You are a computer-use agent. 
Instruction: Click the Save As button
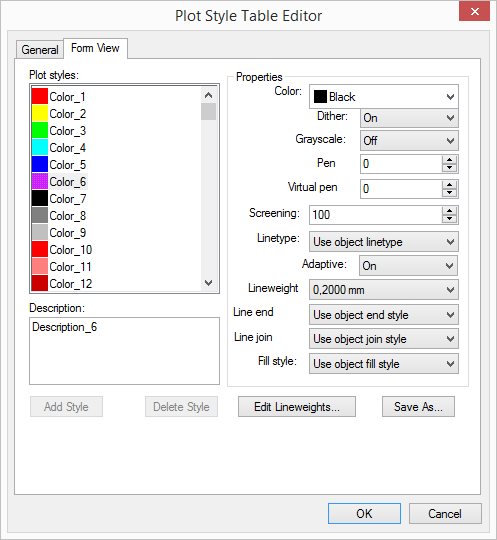418,407
